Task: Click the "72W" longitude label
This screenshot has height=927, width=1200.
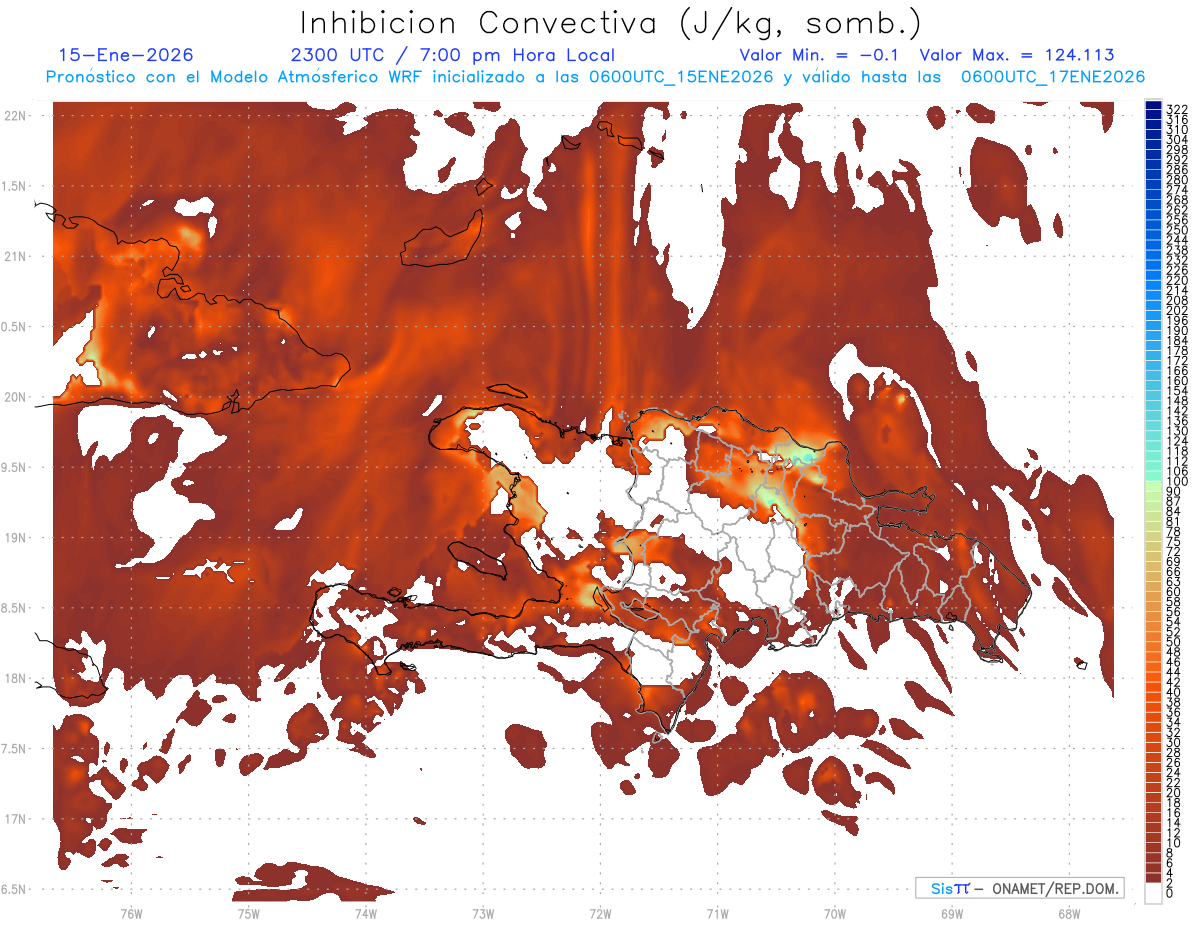Action: (600, 913)
